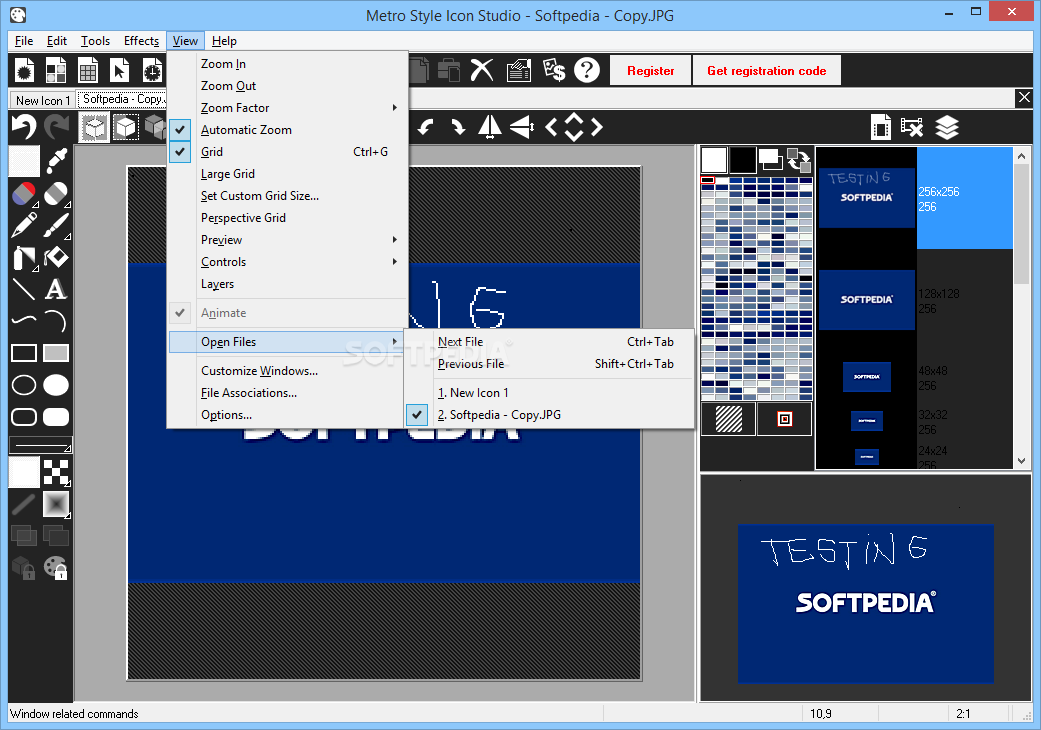The height and width of the screenshot is (730, 1041).
Task: Click the swap foreground/background colors icon
Action: (799, 160)
